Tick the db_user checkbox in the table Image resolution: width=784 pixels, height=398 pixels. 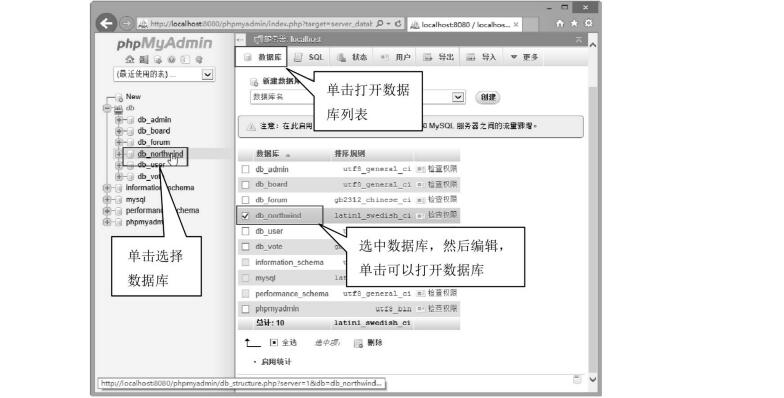(x=246, y=232)
